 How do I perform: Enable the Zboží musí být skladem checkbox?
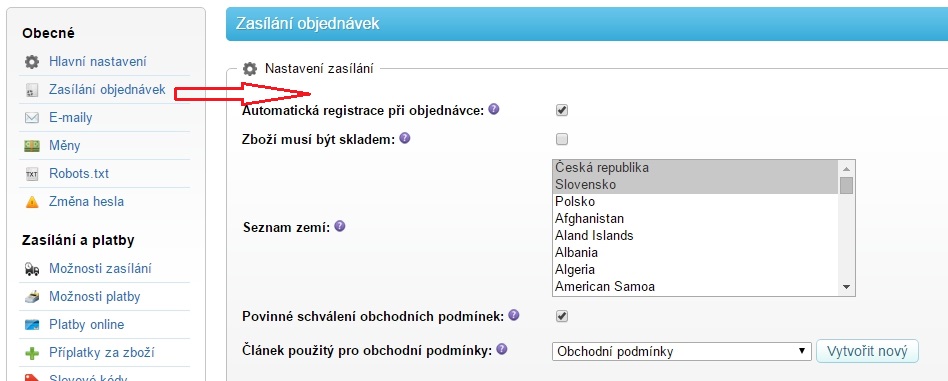(x=562, y=139)
